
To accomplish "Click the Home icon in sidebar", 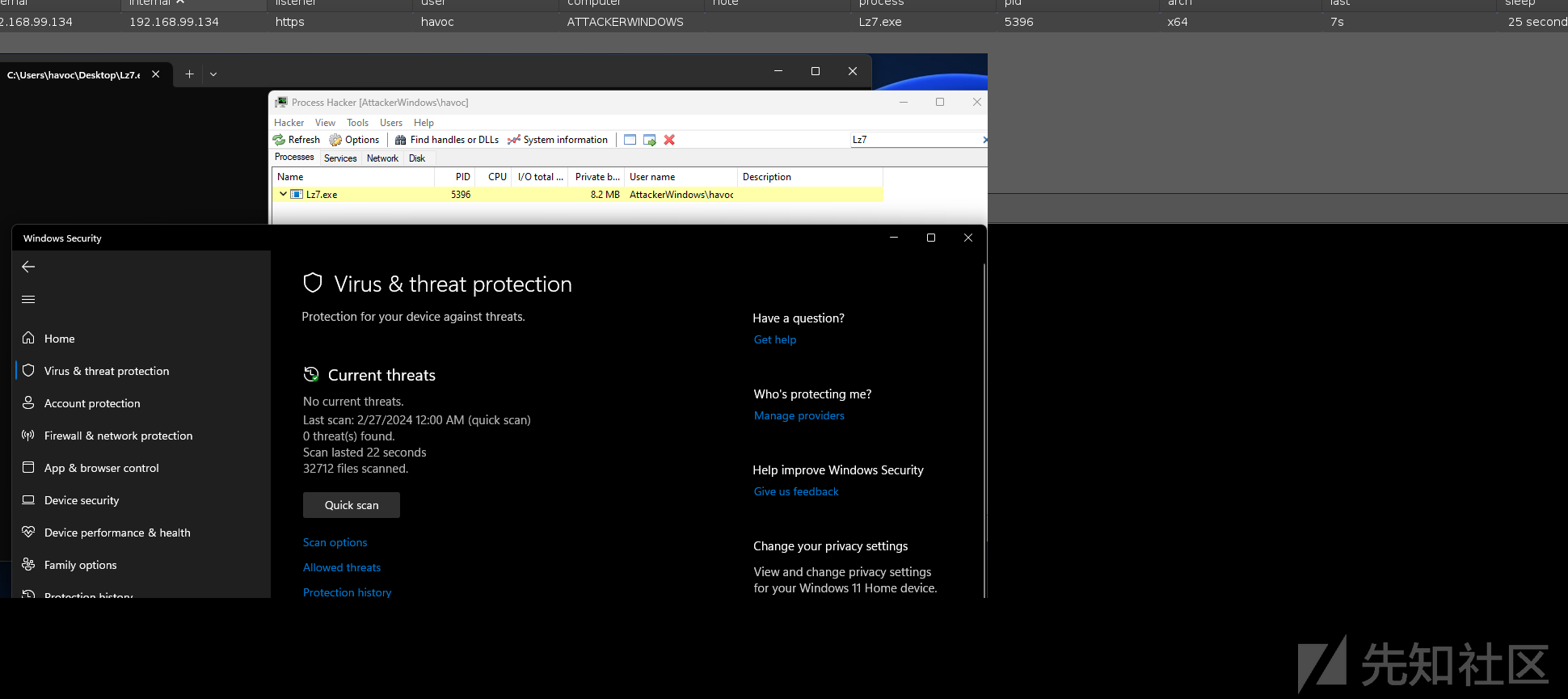I will click(x=28, y=338).
